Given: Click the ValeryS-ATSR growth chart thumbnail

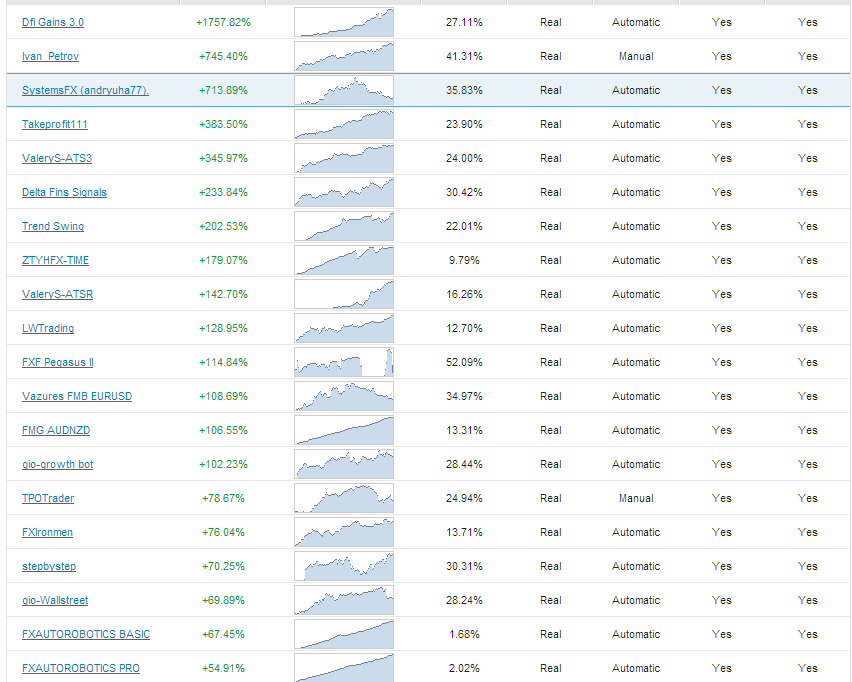Looking at the screenshot, I should coord(344,294).
